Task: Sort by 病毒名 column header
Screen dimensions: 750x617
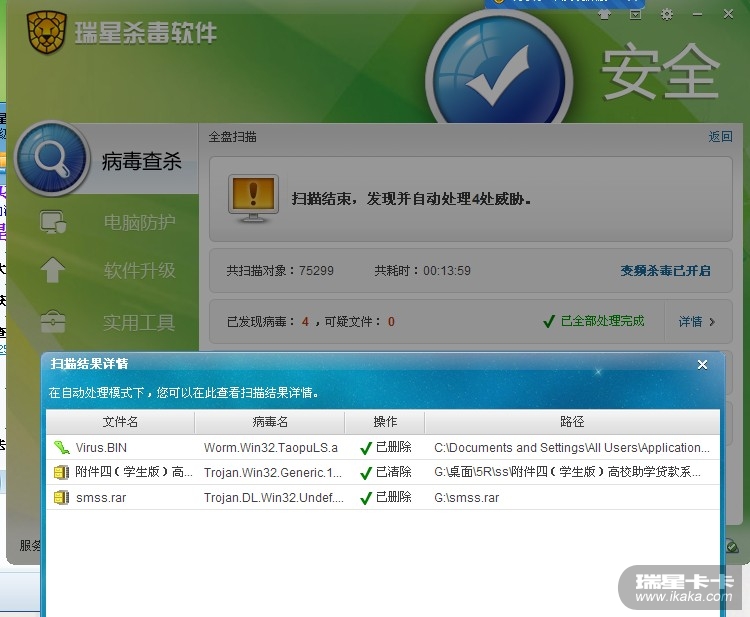Action: [x=270, y=421]
